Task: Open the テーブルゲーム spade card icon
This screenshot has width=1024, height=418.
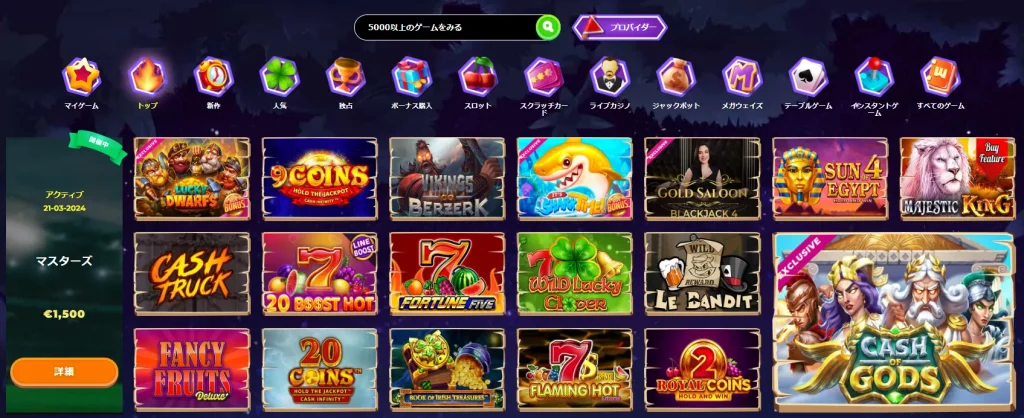Action: [808, 76]
